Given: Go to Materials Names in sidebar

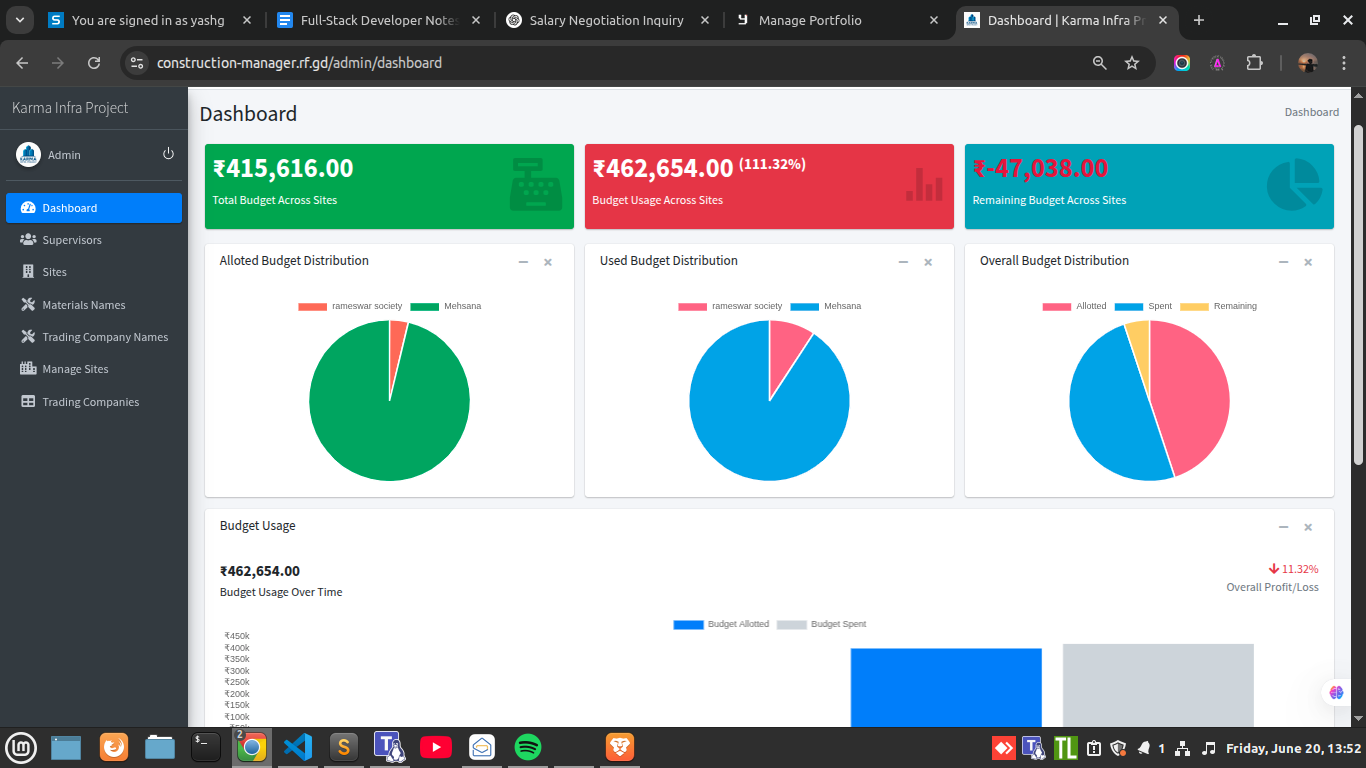Looking at the screenshot, I should 94,305.
